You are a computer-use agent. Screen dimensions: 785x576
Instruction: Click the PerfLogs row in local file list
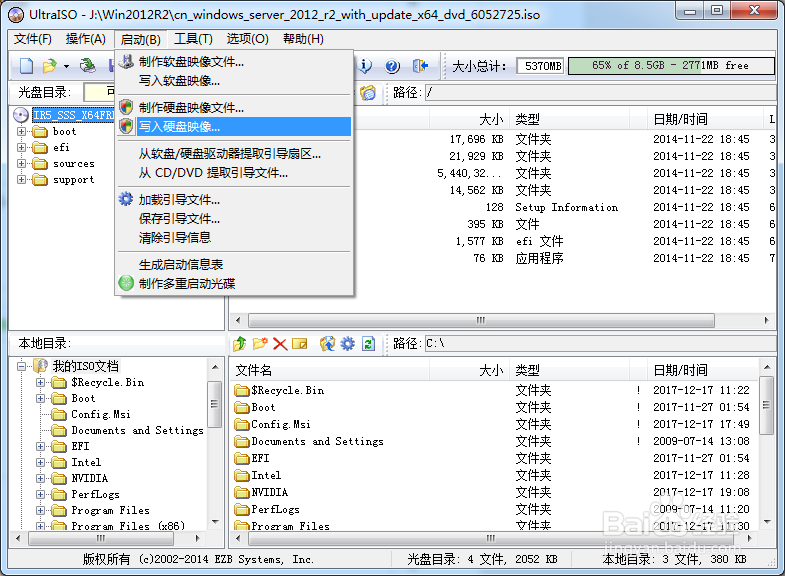click(494, 509)
